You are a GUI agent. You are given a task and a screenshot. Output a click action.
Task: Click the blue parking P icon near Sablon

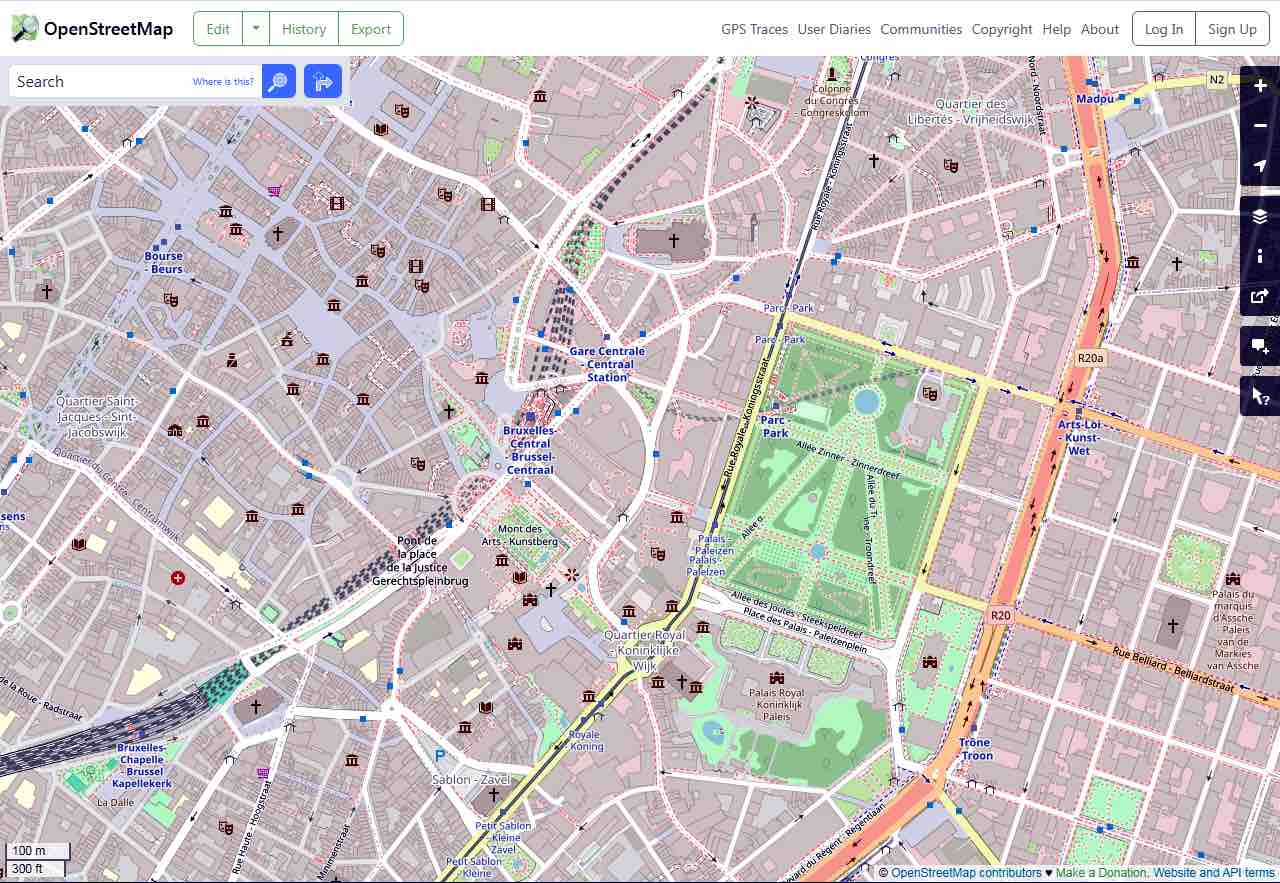tap(438, 756)
